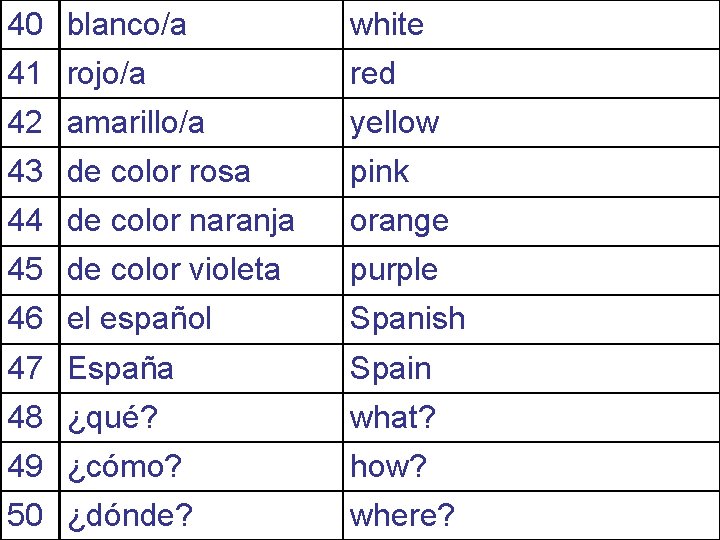Image resolution: width=720 pixels, height=540 pixels.
Task: Click the Spanish word "blanco/a"
Action: (x=127, y=25)
